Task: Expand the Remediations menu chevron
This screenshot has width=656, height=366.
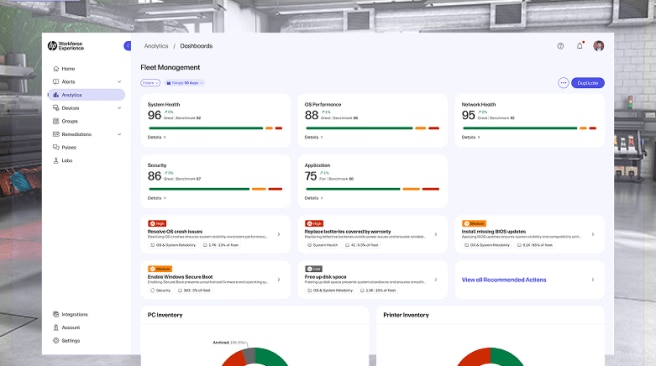Action: point(119,134)
